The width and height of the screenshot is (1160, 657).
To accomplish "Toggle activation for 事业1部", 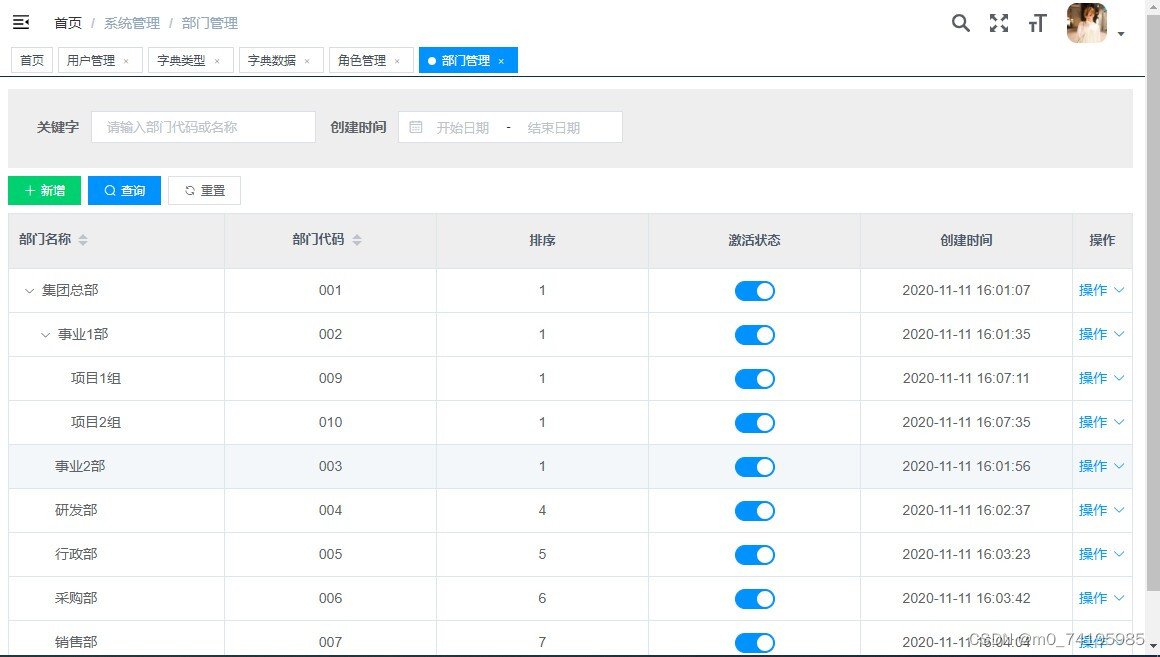I will point(755,334).
